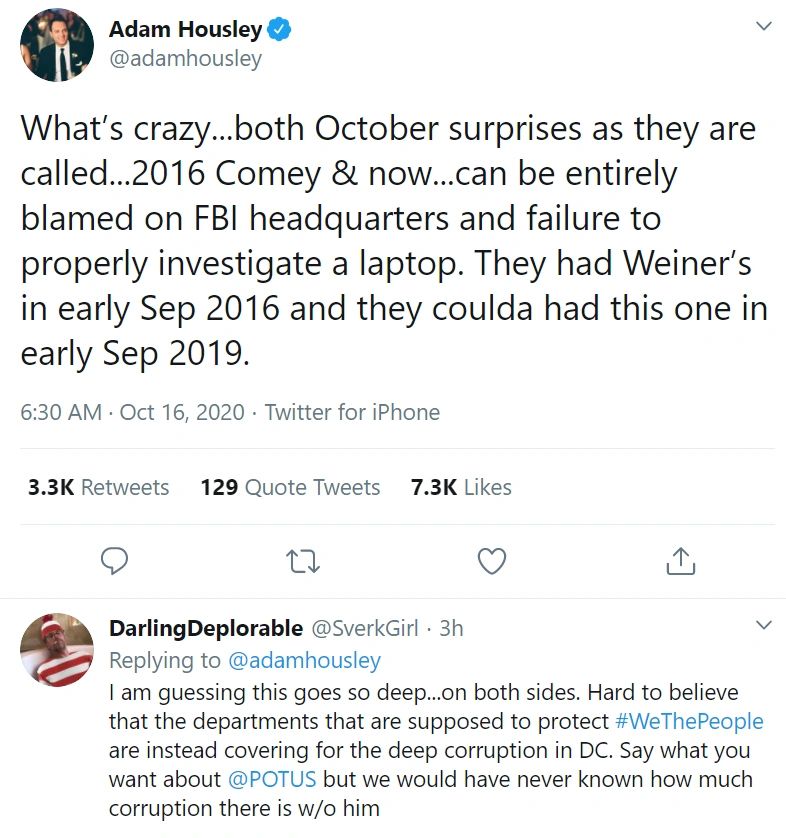View the 3.3K Retweets list
The height and width of the screenshot is (838, 786).
pyautogui.click(x=99, y=487)
